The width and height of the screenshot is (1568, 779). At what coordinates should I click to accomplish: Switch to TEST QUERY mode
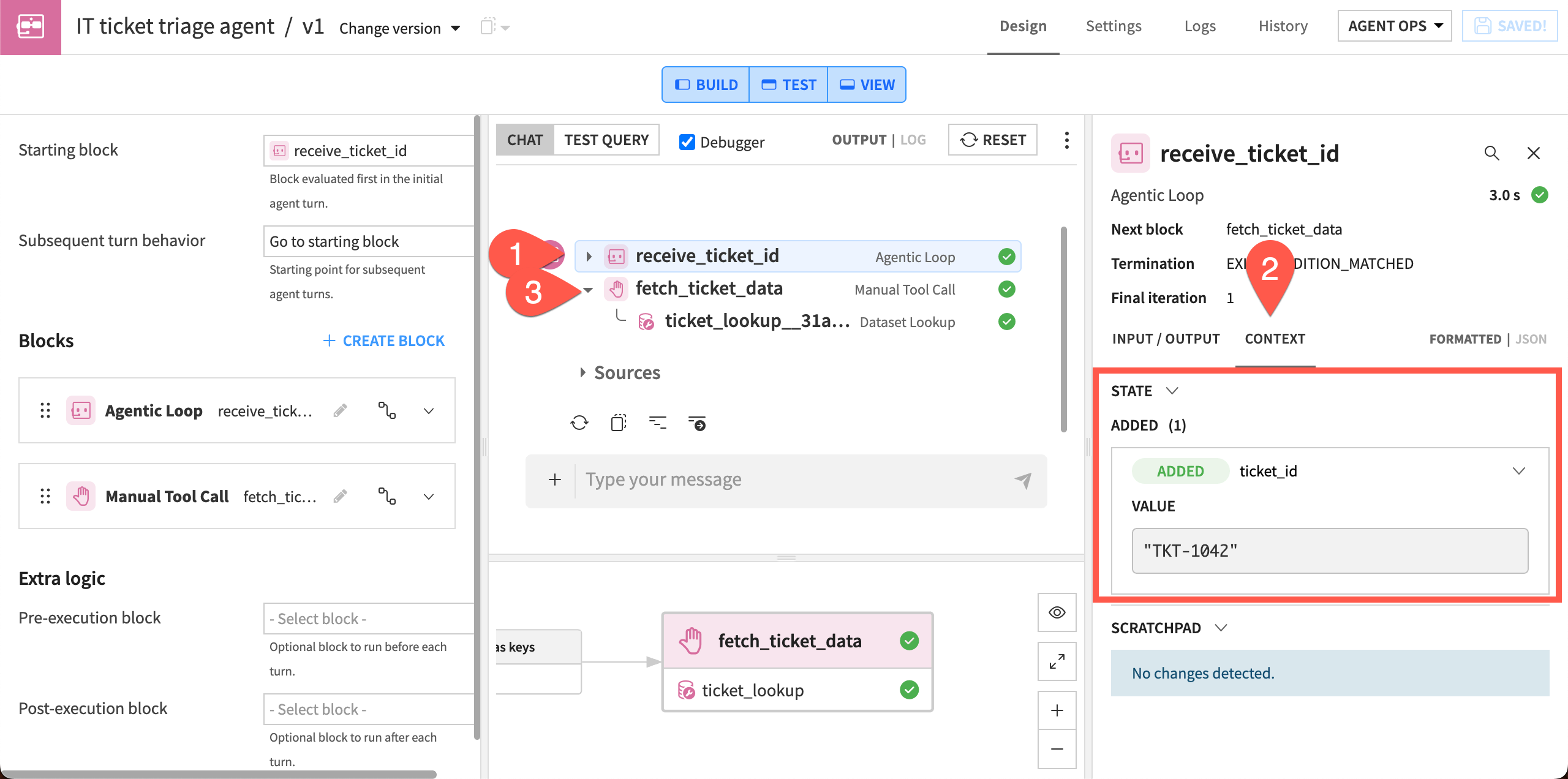[606, 140]
